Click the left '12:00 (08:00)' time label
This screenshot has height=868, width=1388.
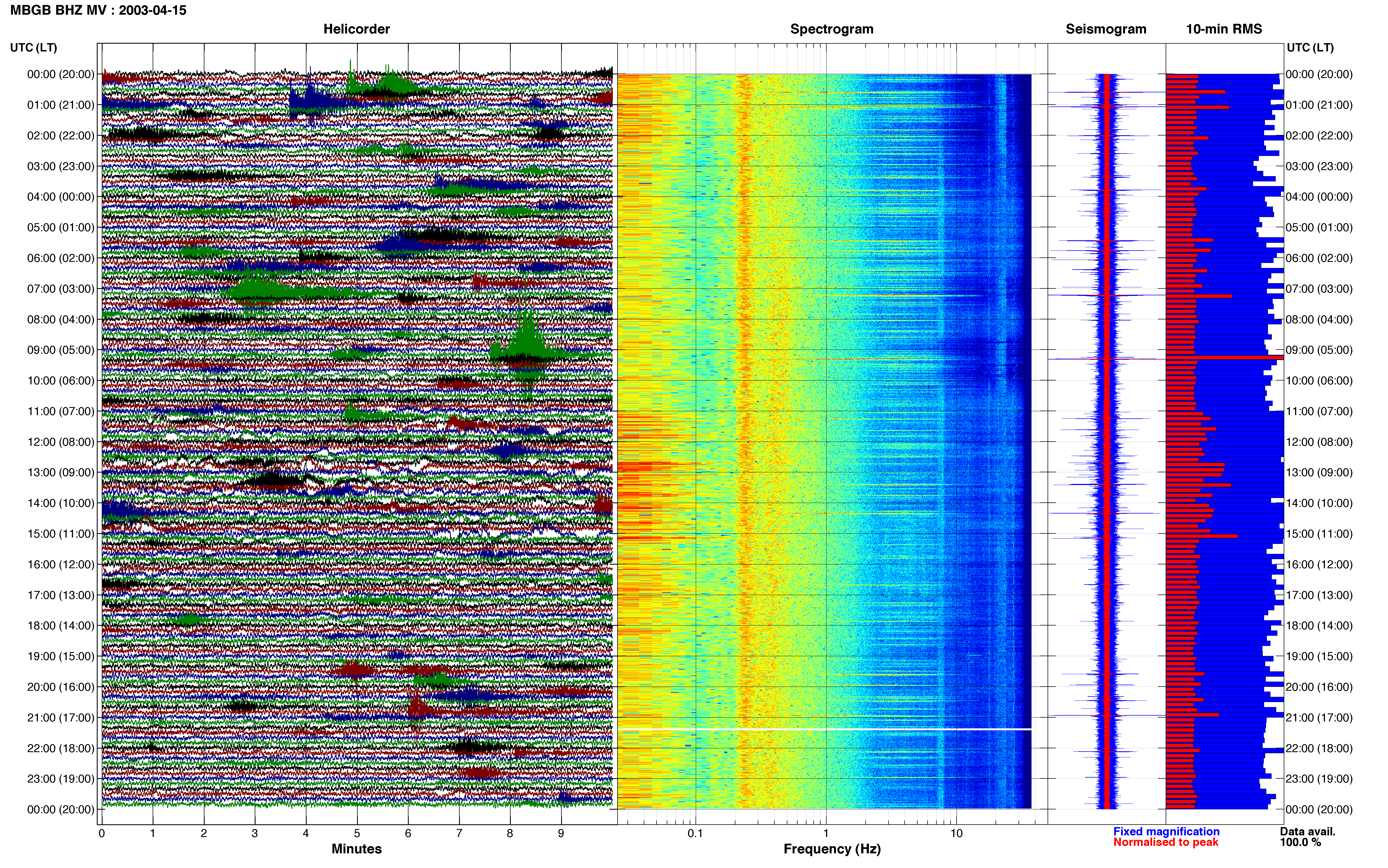61,442
